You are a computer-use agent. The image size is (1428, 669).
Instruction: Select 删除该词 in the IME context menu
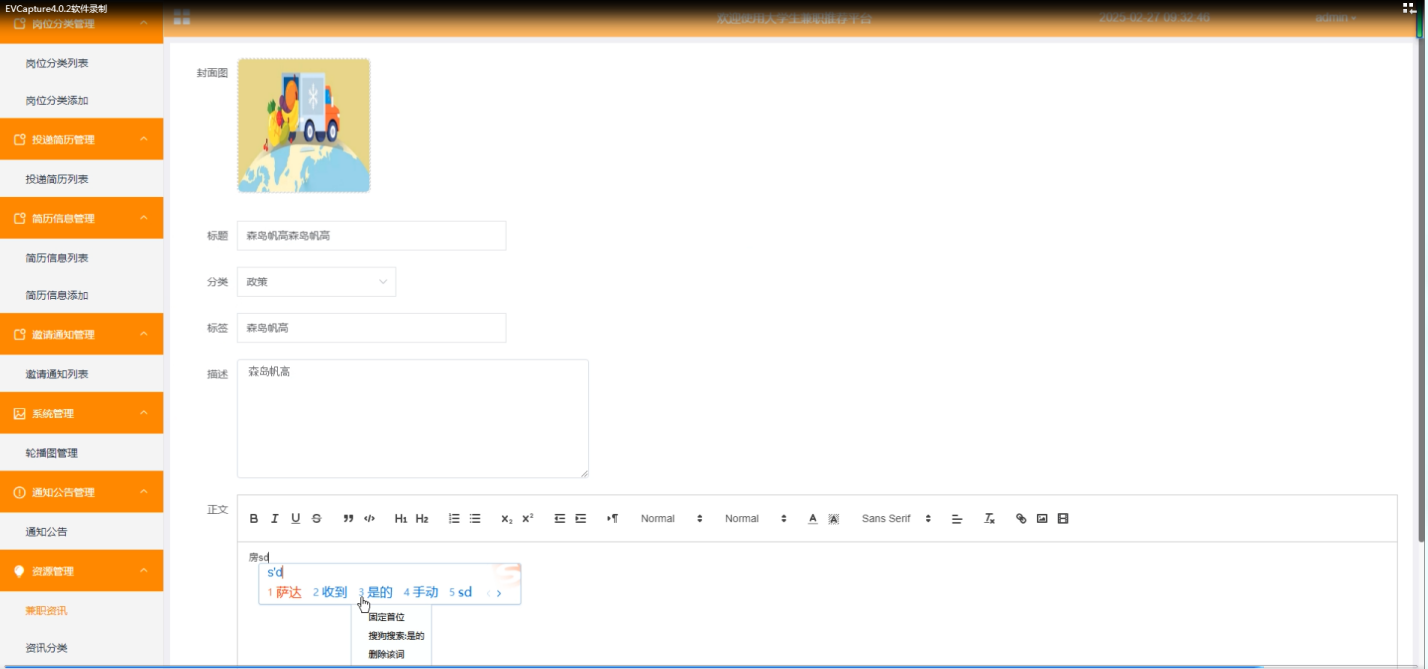point(386,654)
